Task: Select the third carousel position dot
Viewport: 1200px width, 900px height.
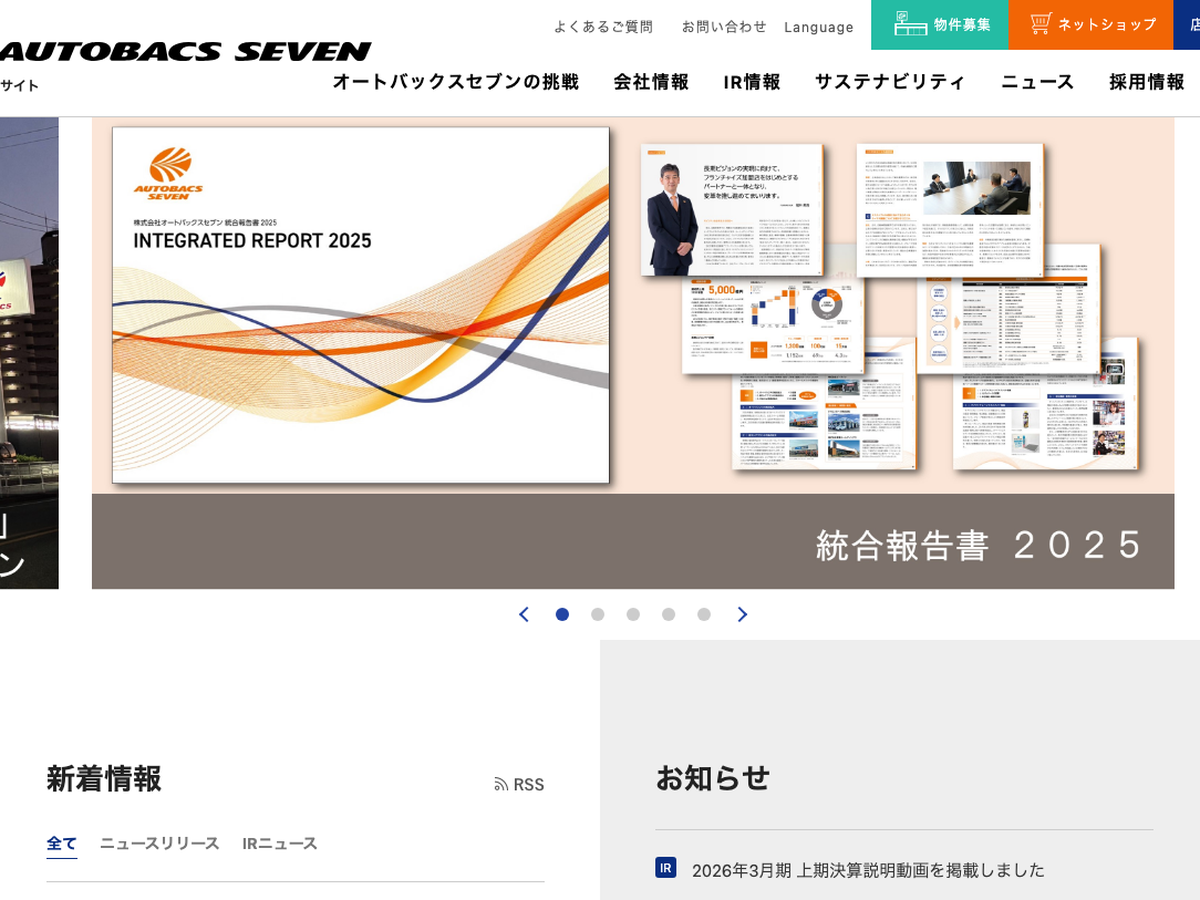Action: click(633, 614)
